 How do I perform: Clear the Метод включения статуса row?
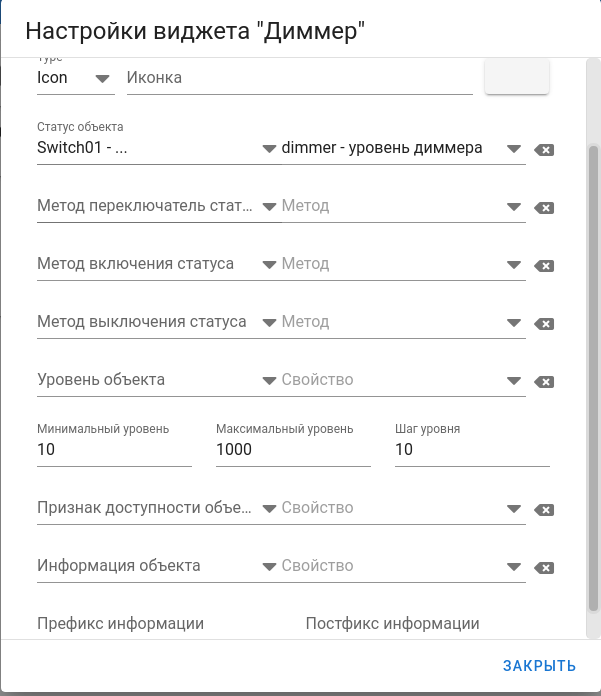click(544, 266)
